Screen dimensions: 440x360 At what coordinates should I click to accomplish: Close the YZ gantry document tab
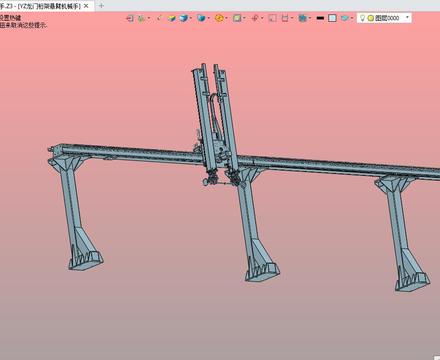tap(86, 6)
